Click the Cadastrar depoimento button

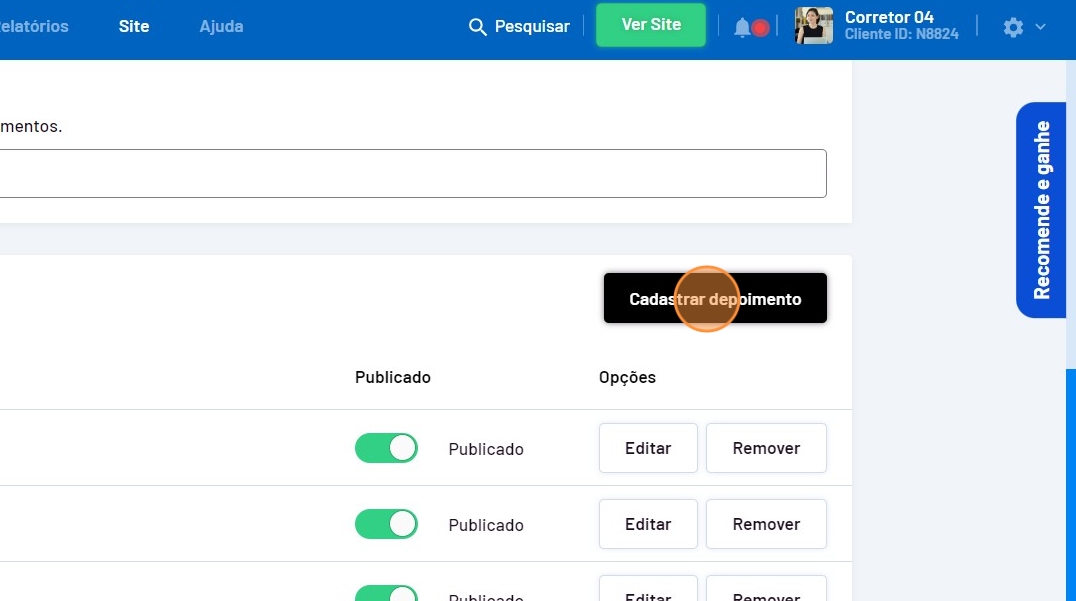pyautogui.click(x=715, y=298)
